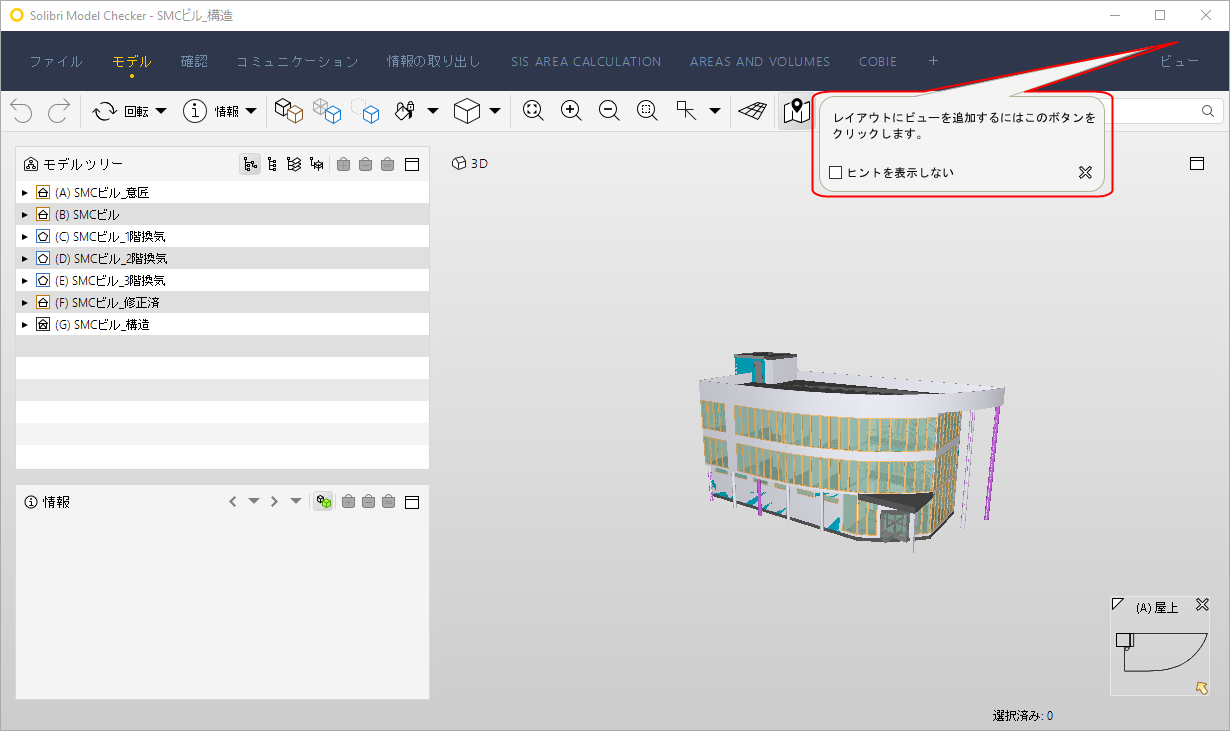This screenshot has width=1230, height=731.
Task: Click the Undo arrow in the toolbar
Action: [22, 111]
